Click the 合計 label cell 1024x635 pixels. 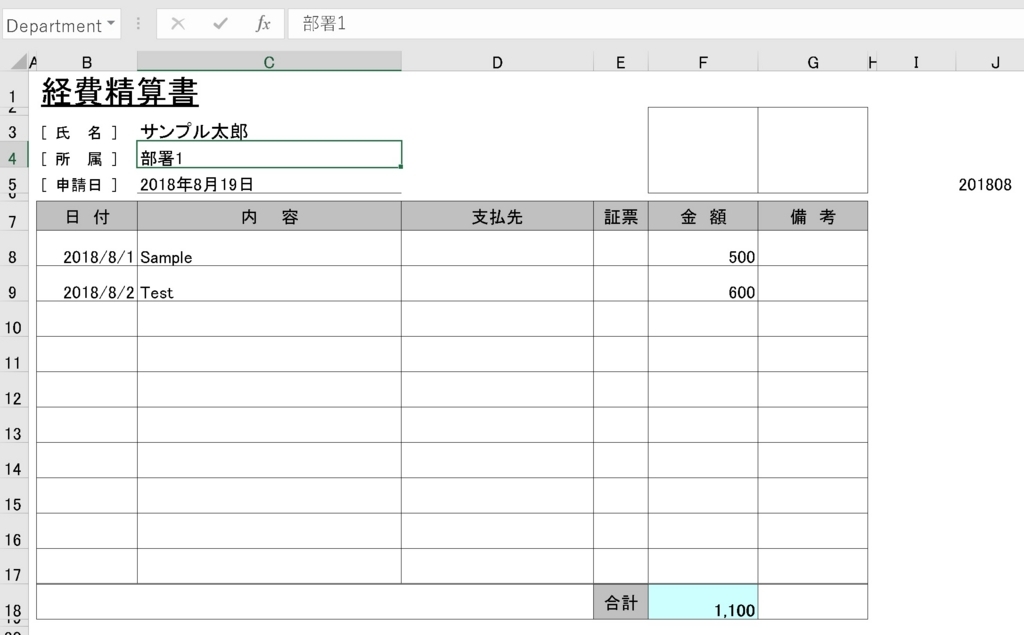click(x=620, y=602)
